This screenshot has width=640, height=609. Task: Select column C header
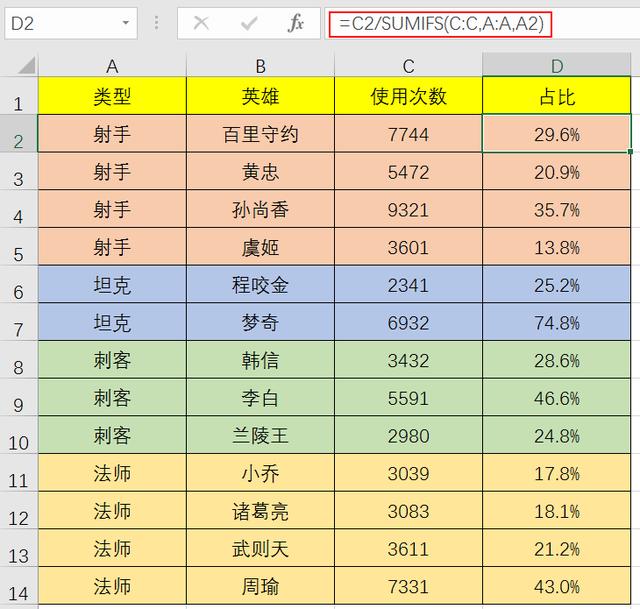pyautogui.click(x=408, y=66)
